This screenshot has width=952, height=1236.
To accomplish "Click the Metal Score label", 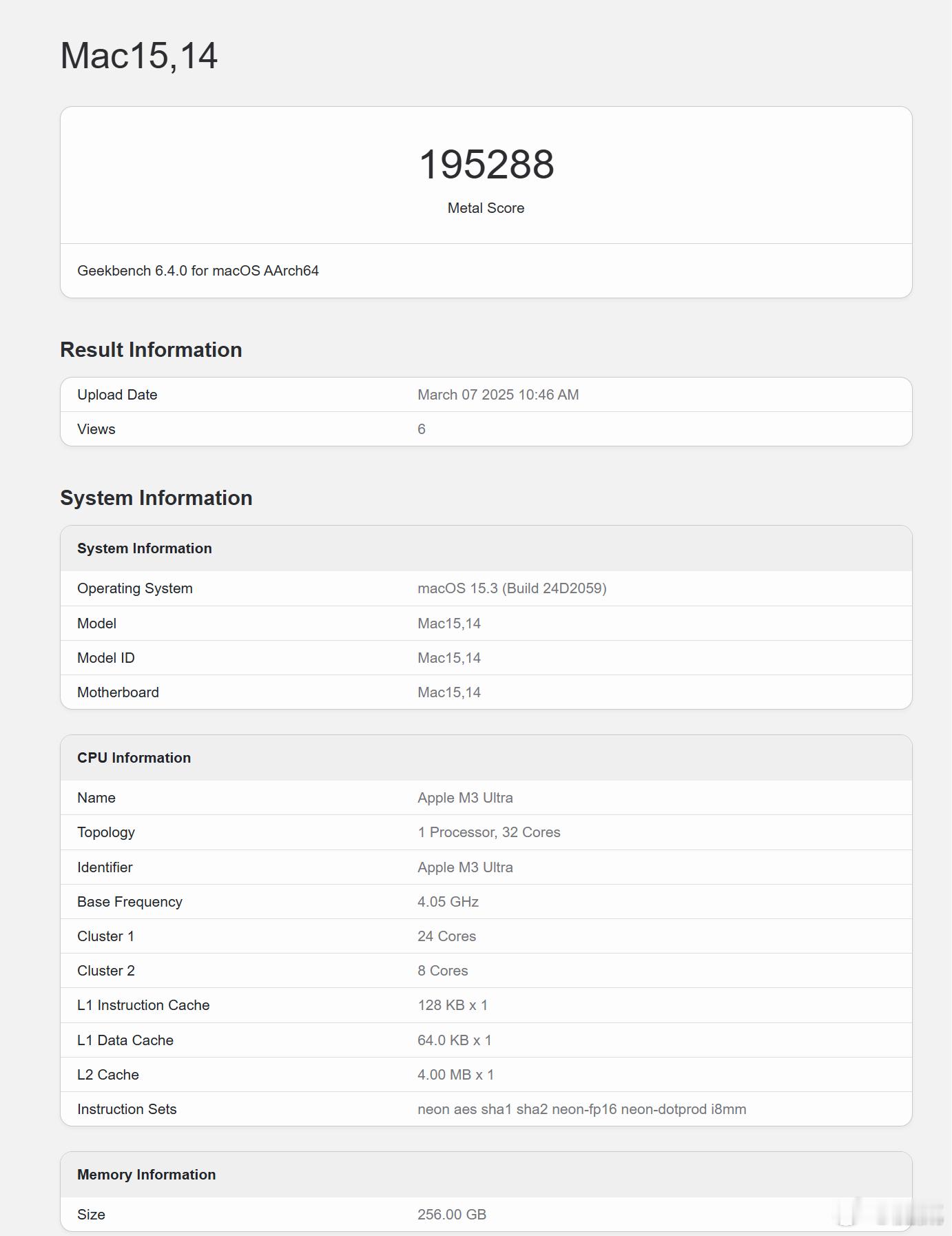I will [x=486, y=208].
